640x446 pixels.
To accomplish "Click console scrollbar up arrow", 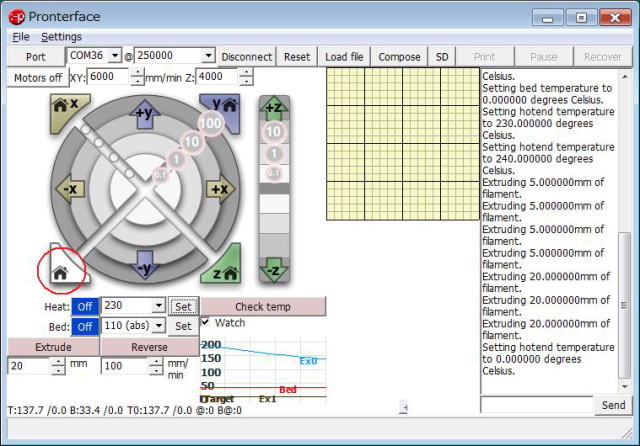I will pyautogui.click(x=624, y=76).
